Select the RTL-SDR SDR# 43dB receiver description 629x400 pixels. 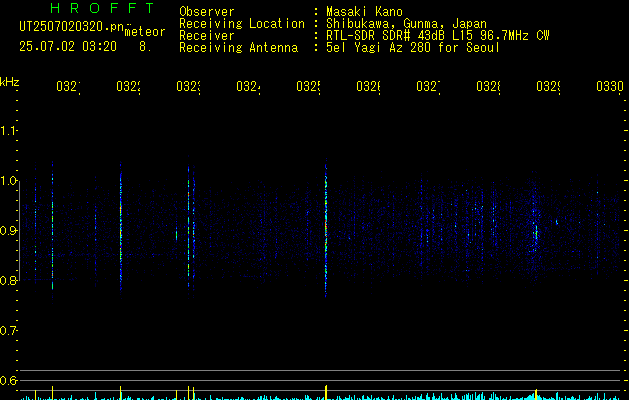click(x=437, y=36)
